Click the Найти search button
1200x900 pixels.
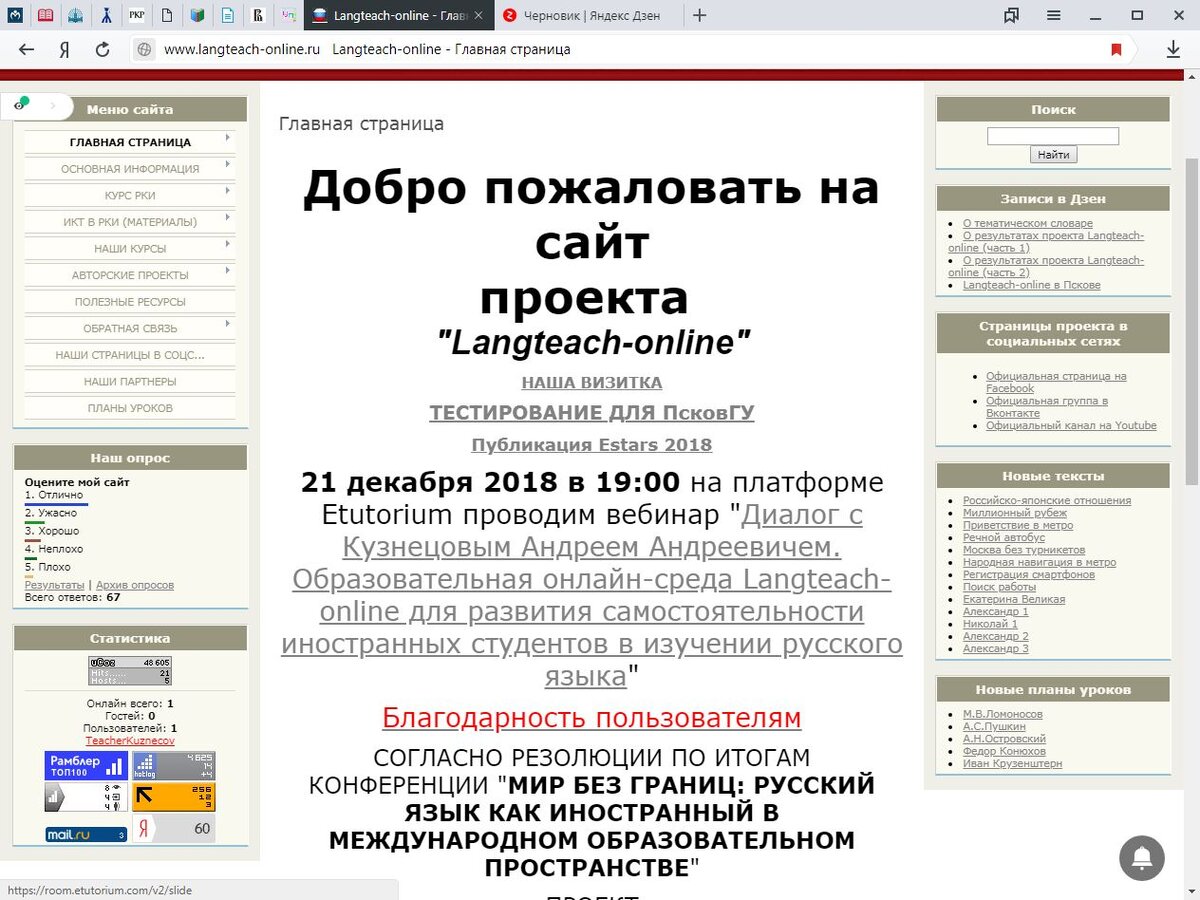point(1053,155)
